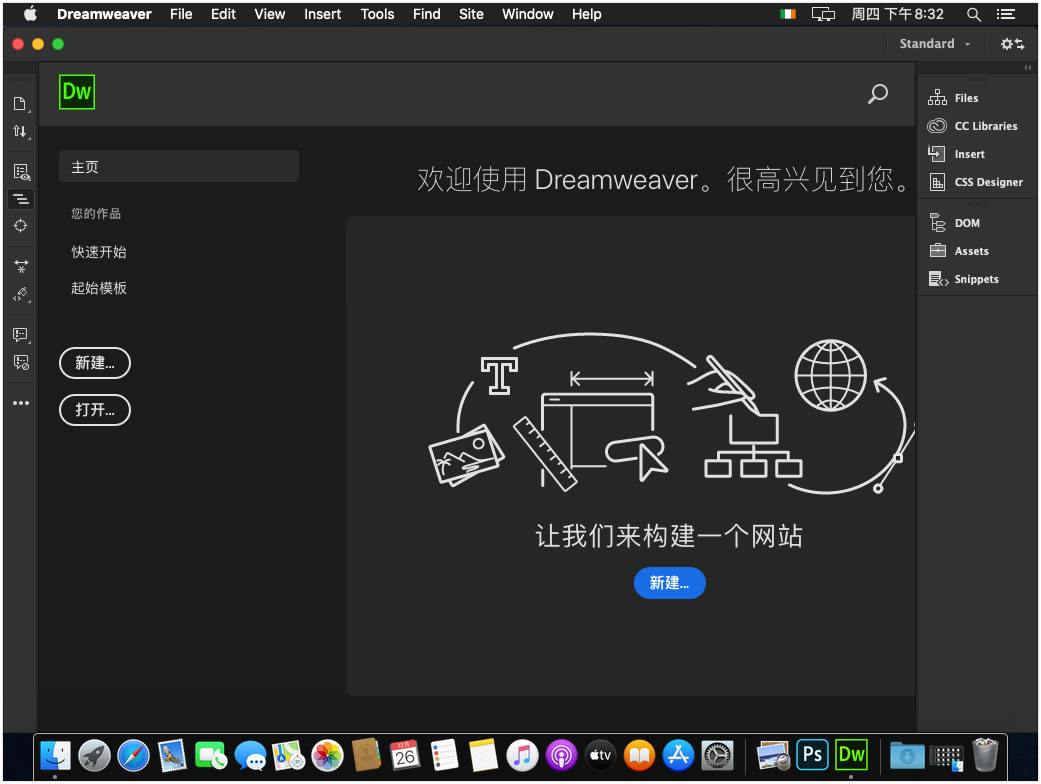This screenshot has height=784, width=1041.
Task: Collapse the right panels with double arrows
Action: click(1028, 68)
